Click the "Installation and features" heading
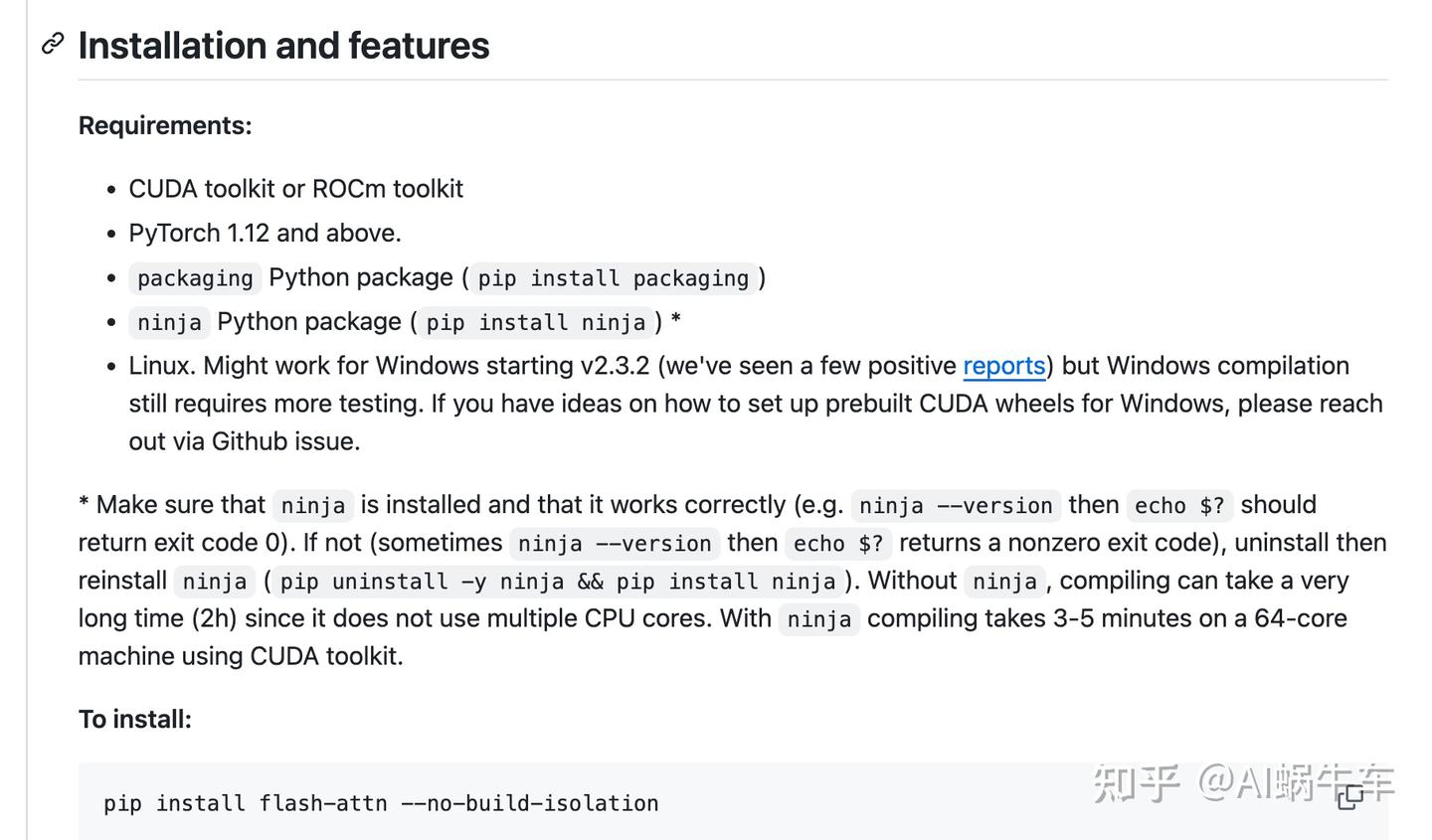1432x840 pixels. coord(283,46)
